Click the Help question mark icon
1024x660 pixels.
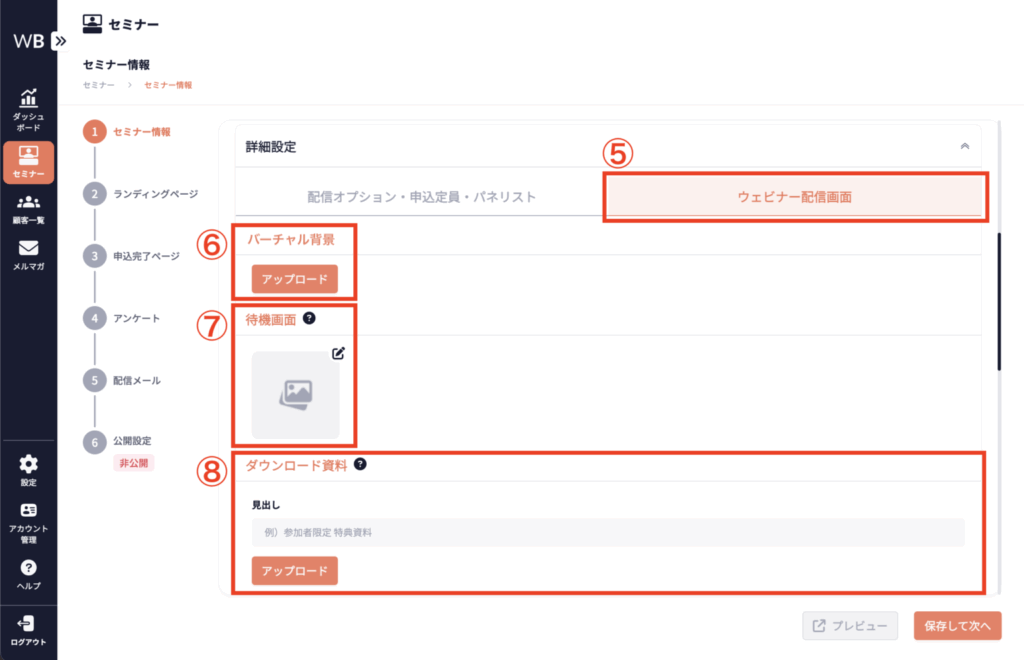click(28, 568)
